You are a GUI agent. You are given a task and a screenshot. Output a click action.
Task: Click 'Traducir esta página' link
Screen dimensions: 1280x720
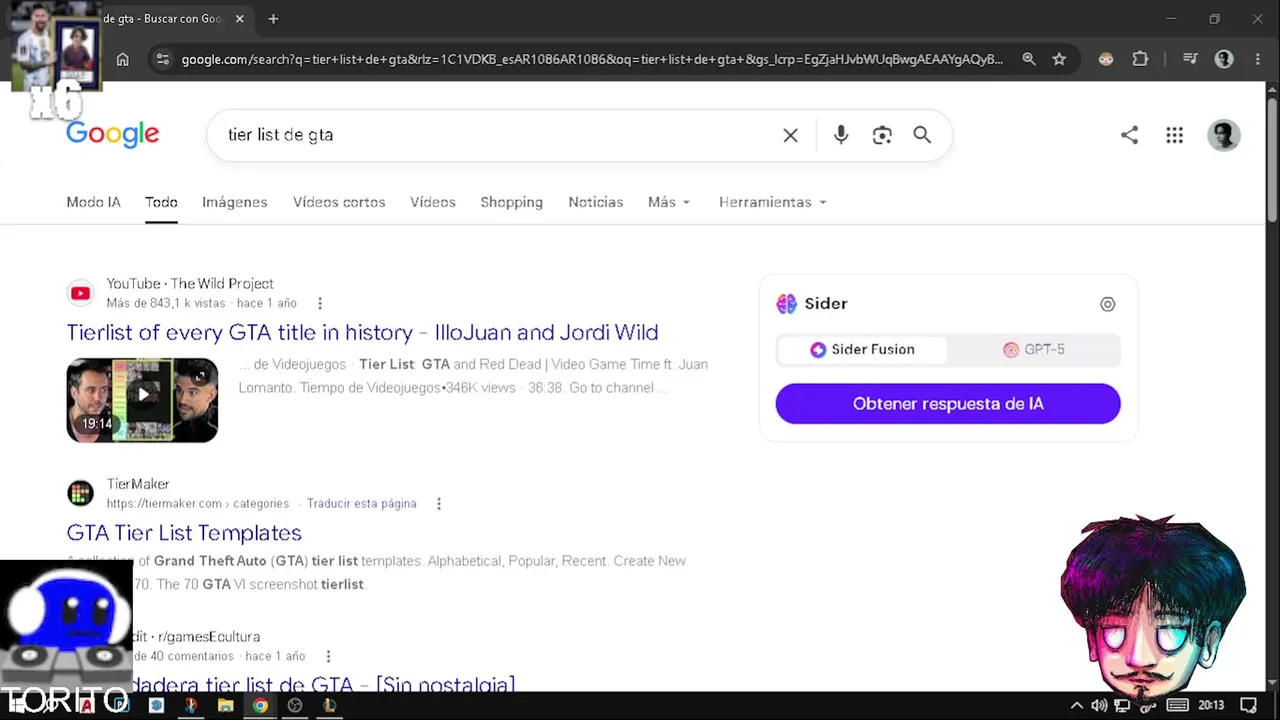pyautogui.click(x=361, y=503)
